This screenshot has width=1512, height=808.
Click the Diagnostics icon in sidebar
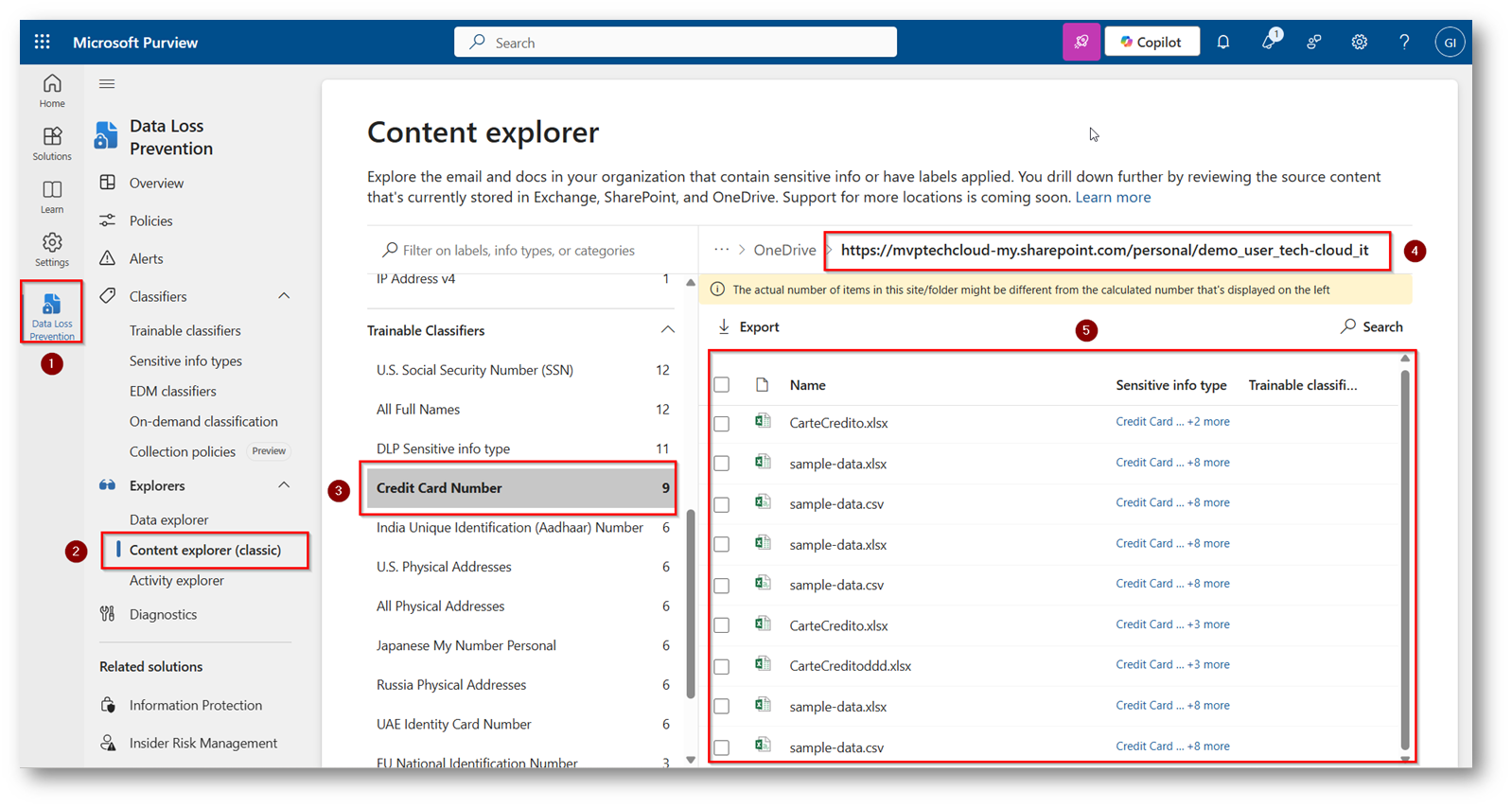coord(108,614)
